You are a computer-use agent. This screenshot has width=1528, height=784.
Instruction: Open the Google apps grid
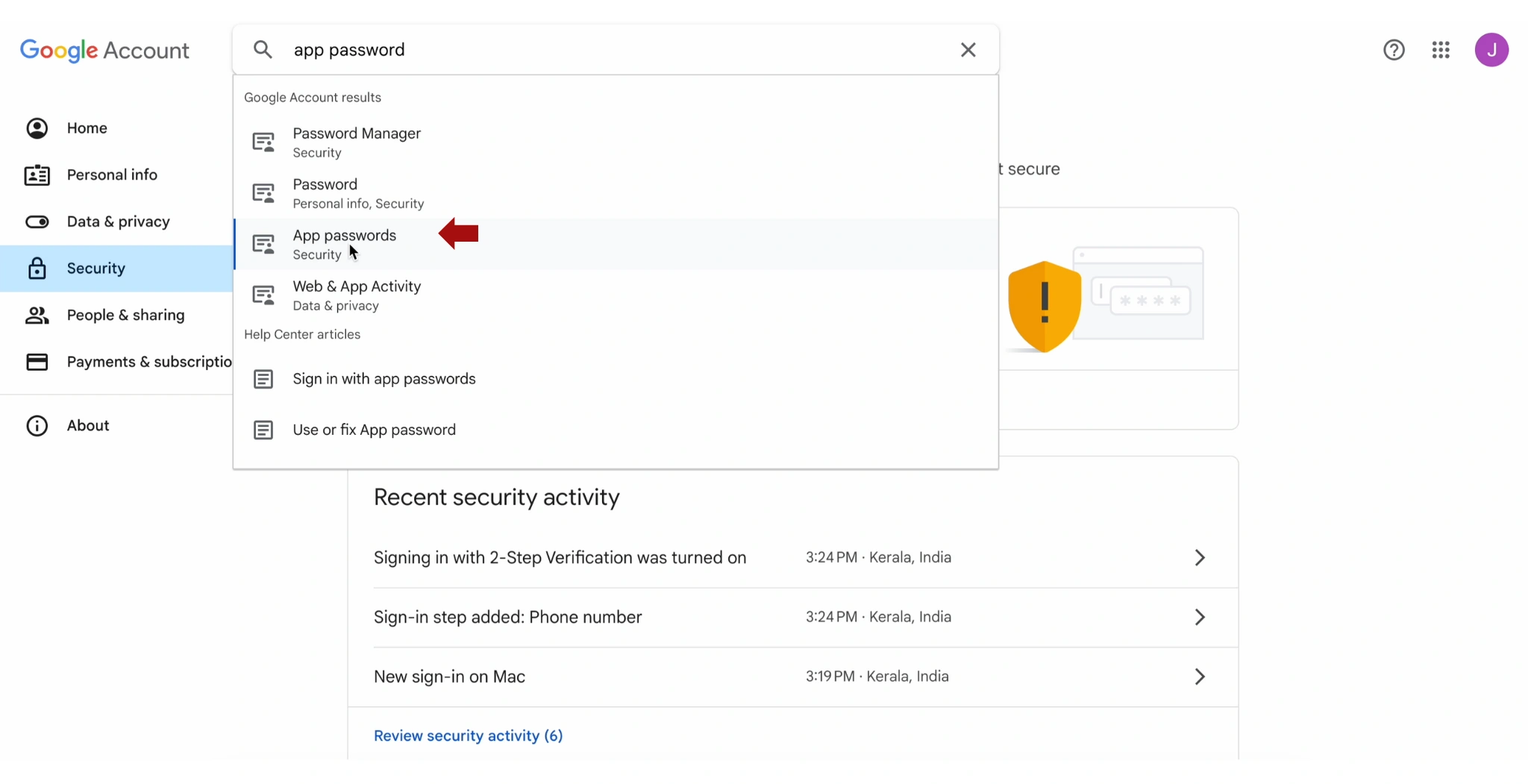tap(1441, 50)
